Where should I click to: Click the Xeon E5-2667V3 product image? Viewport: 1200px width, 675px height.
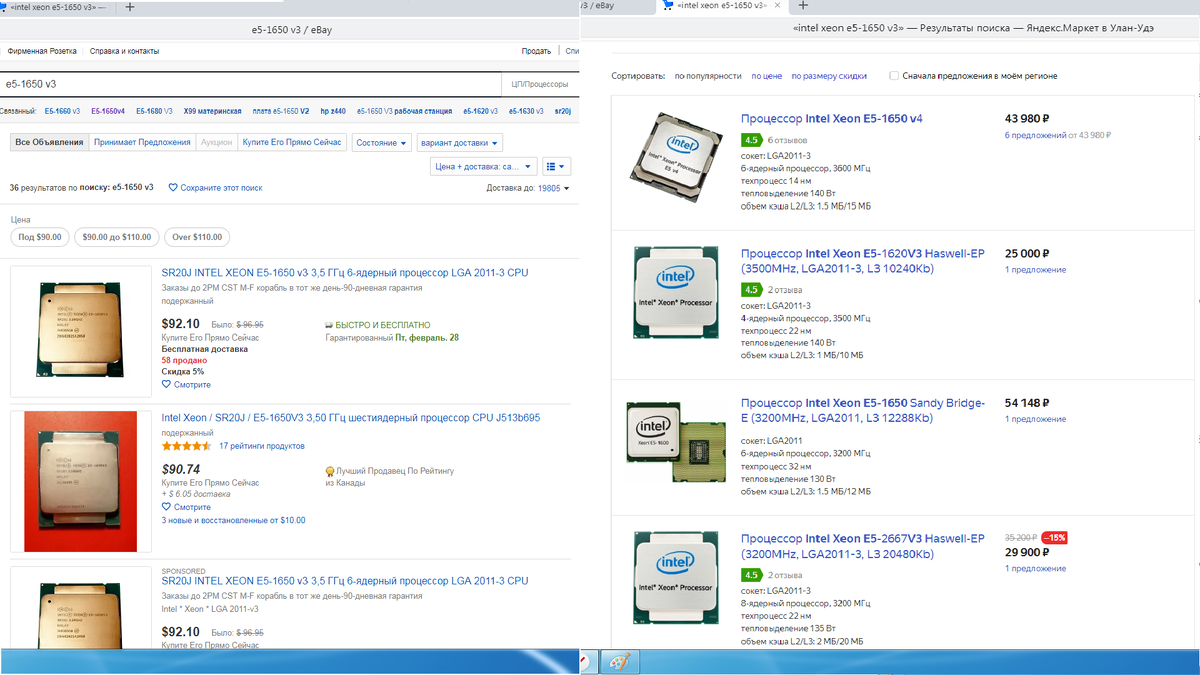676,580
